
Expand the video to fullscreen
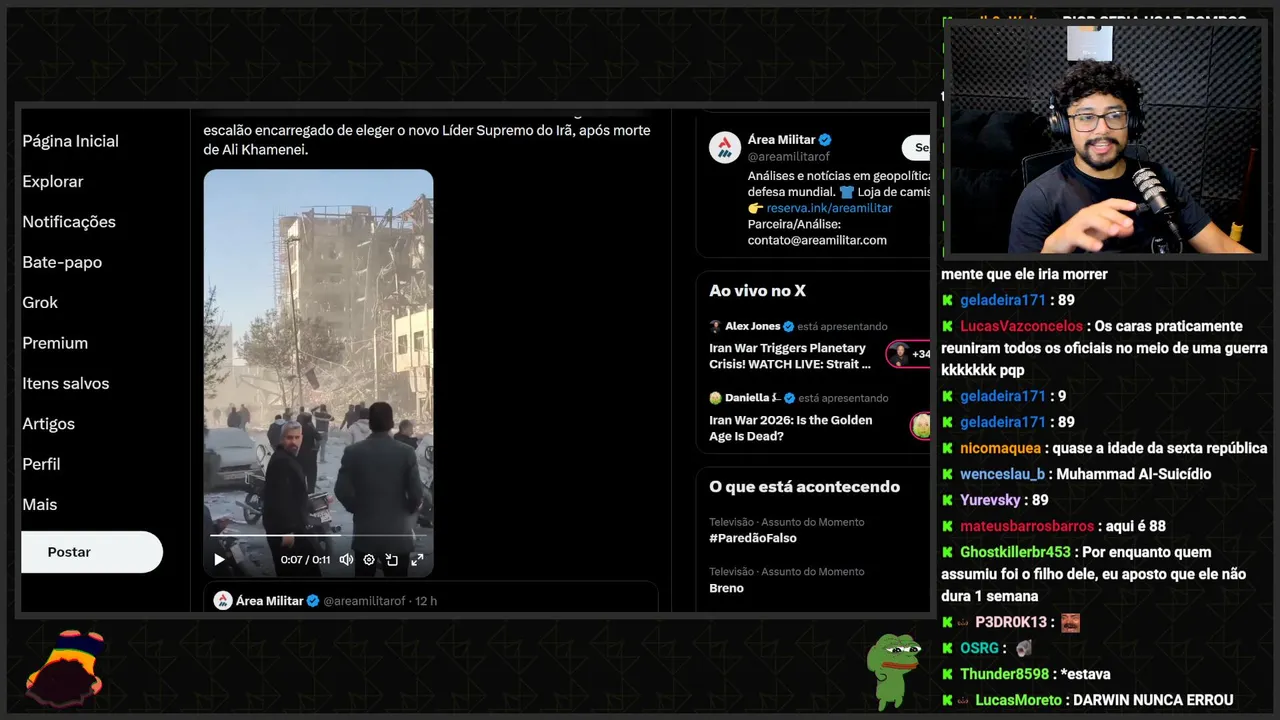point(417,560)
